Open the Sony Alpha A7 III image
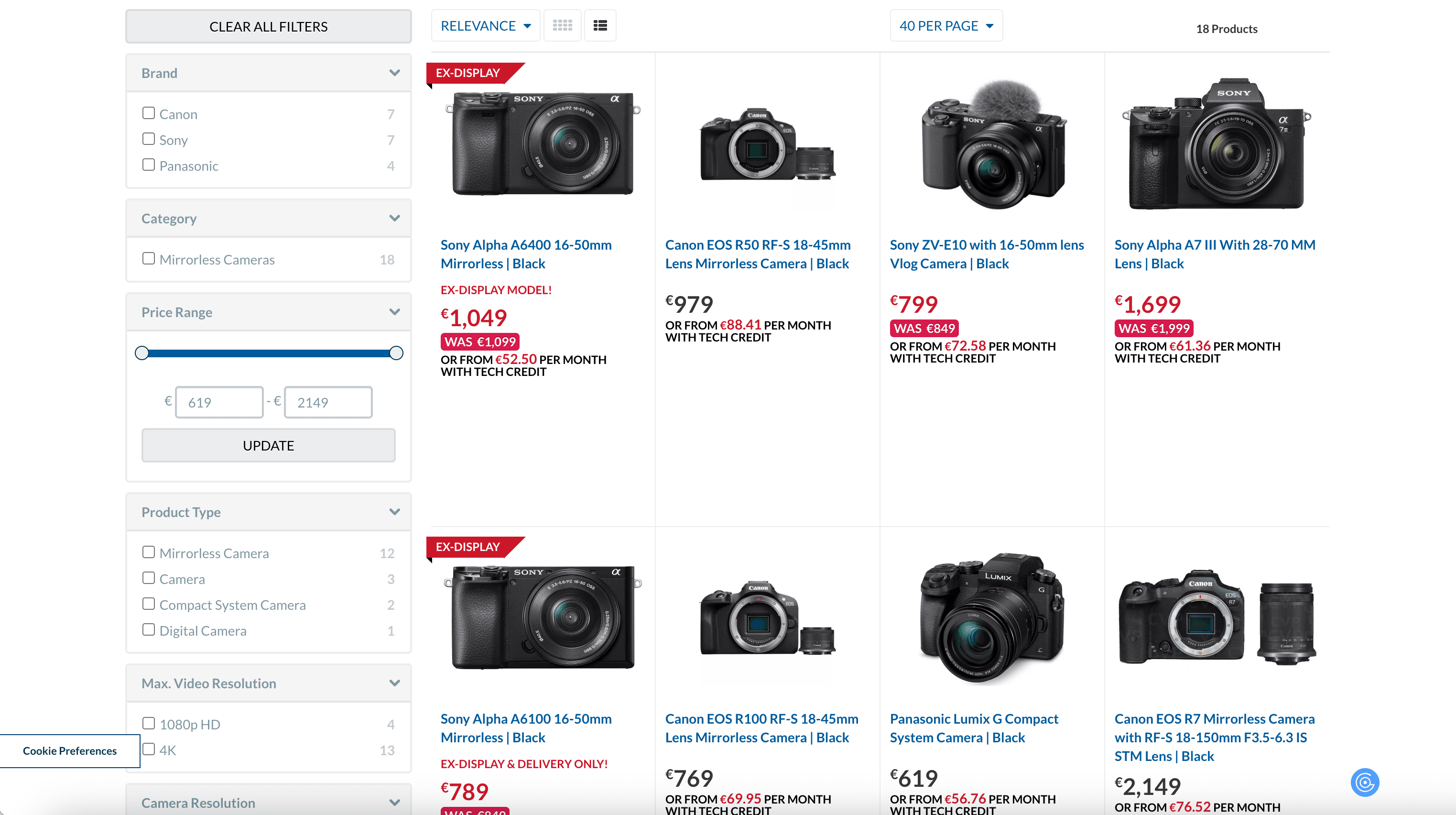This screenshot has width=1456, height=815. [x=1217, y=144]
